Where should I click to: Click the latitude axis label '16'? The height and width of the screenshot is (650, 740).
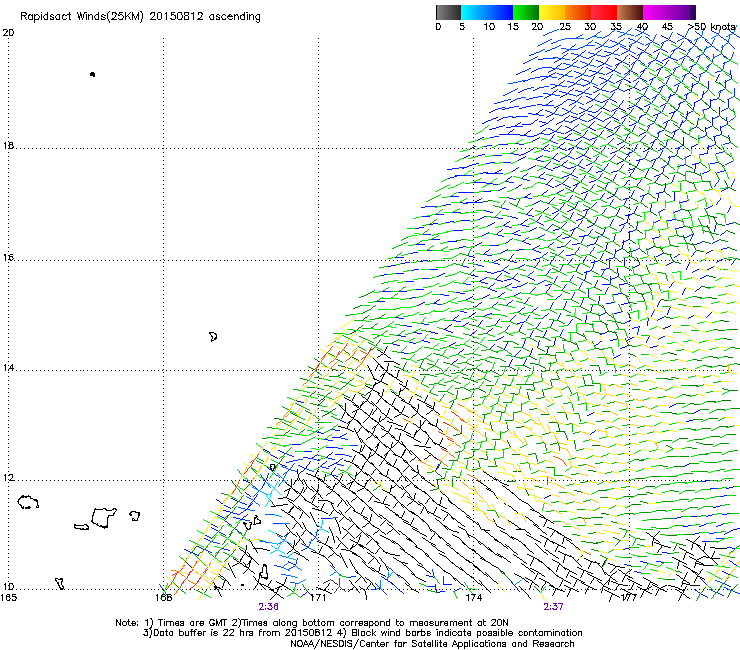point(8,257)
